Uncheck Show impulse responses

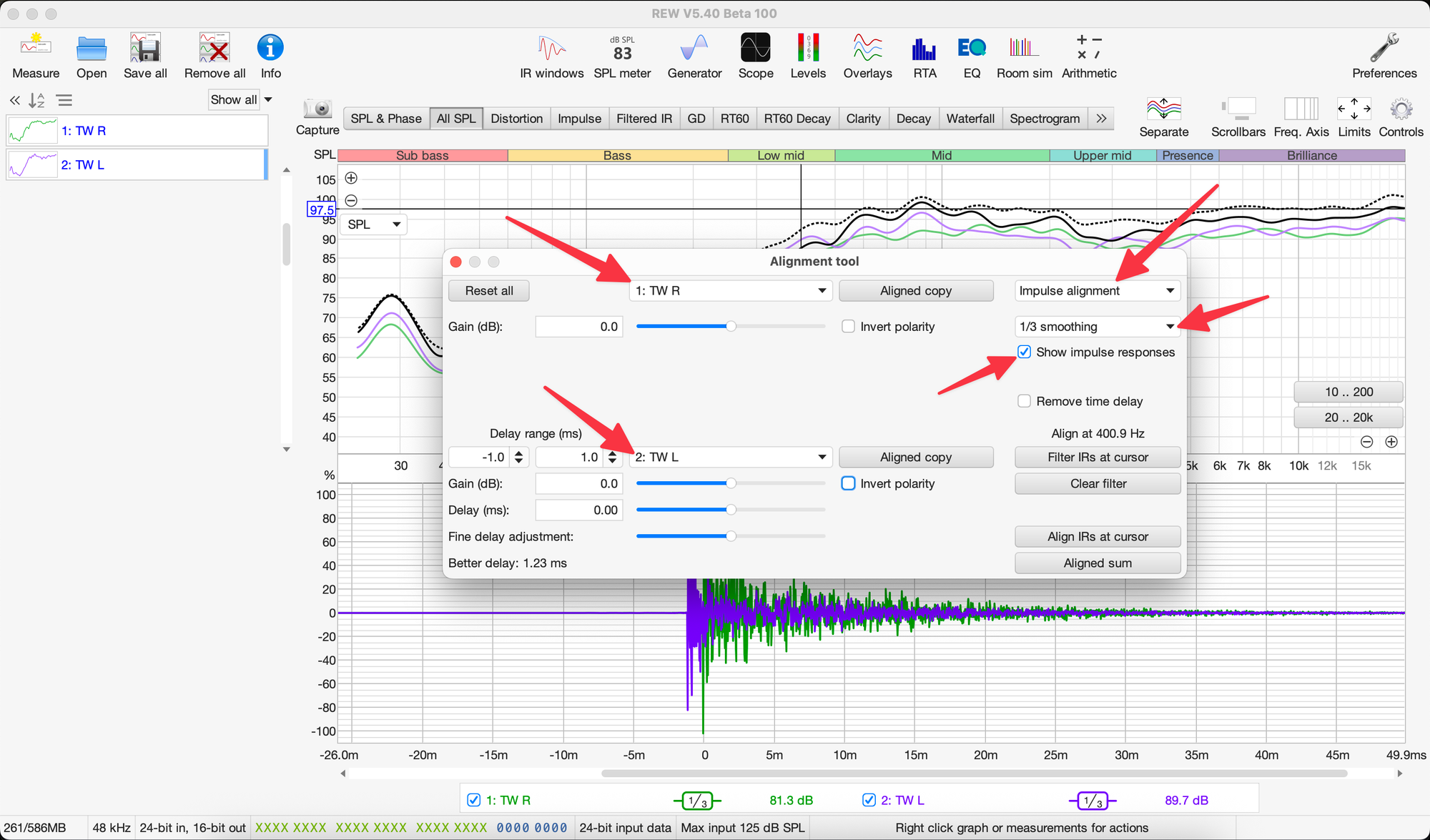1025,352
